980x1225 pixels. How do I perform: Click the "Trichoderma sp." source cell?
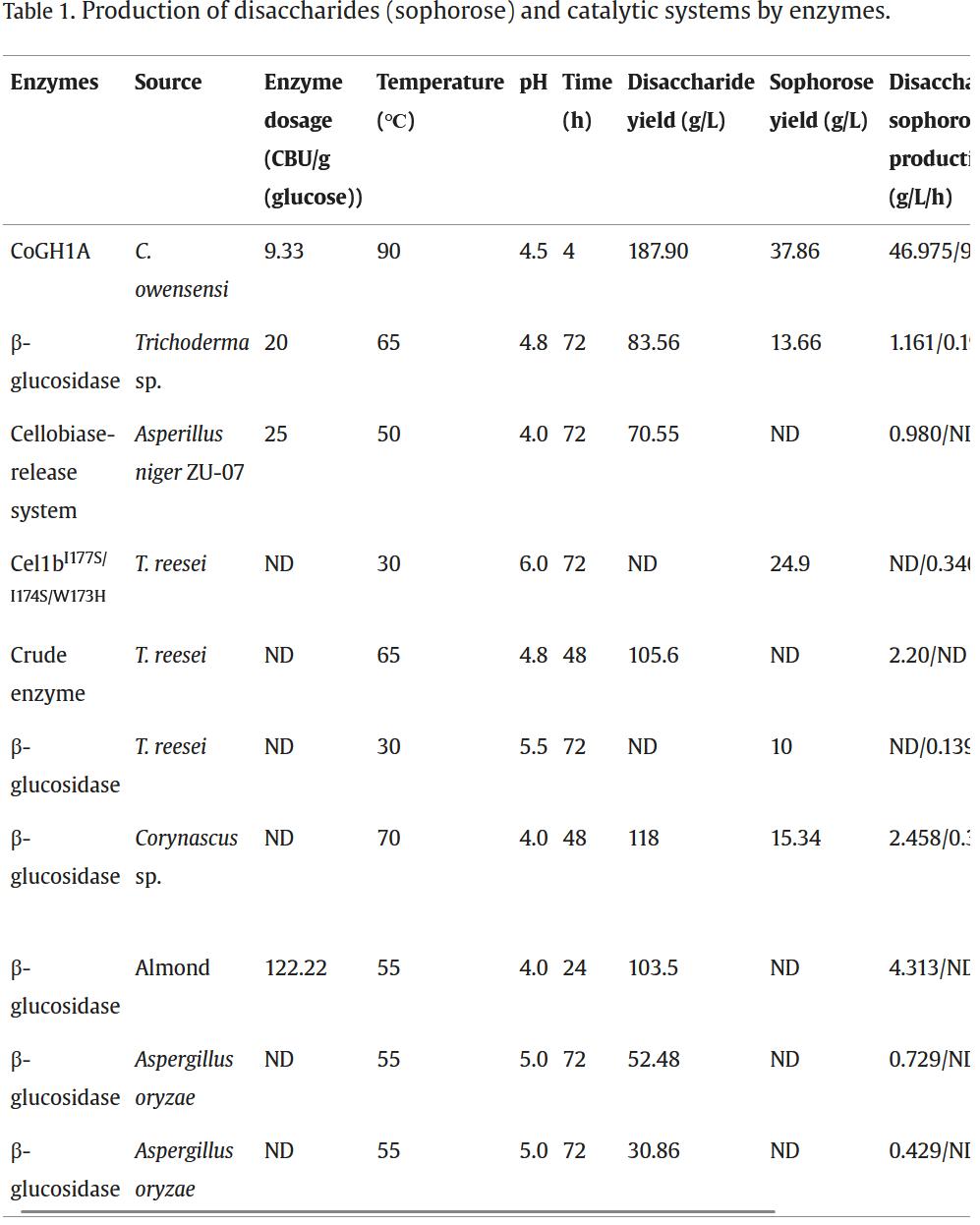click(191, 361)
